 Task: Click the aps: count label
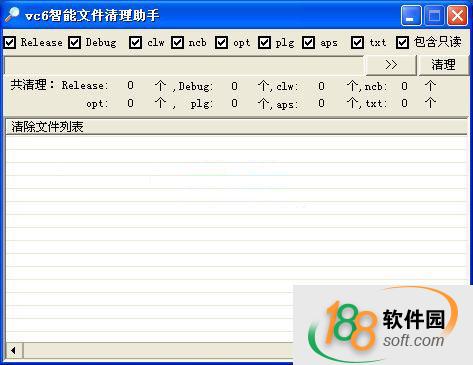[287, 104]
